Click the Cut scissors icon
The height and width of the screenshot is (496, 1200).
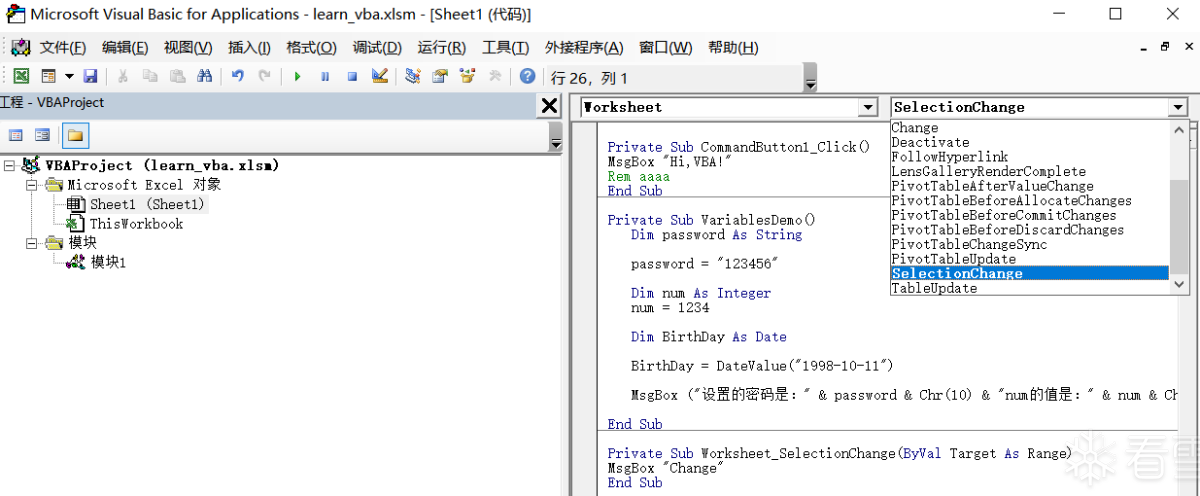click(124, 77)
